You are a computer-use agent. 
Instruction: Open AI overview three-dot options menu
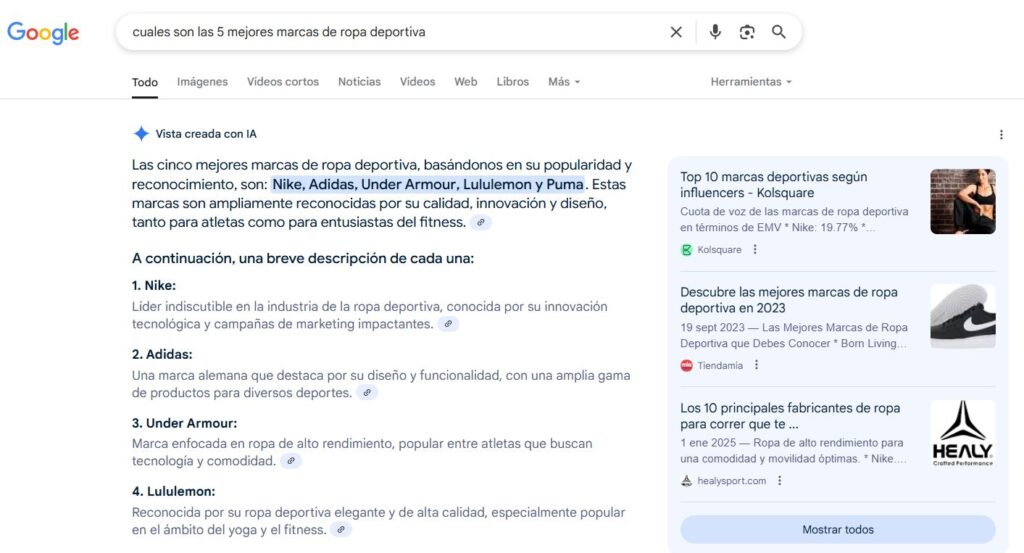pos(1001,134)
